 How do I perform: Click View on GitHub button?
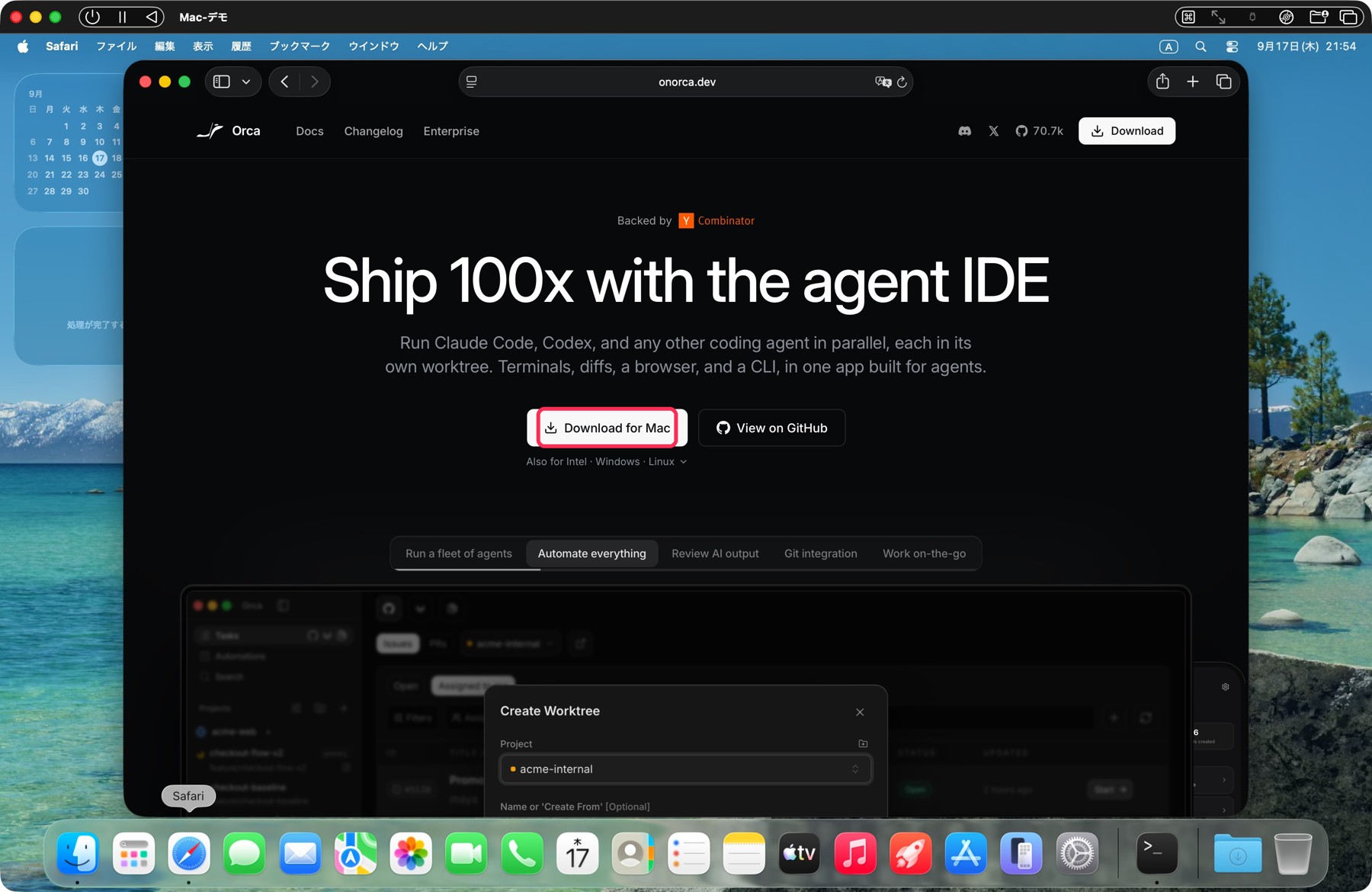(771, 428)
